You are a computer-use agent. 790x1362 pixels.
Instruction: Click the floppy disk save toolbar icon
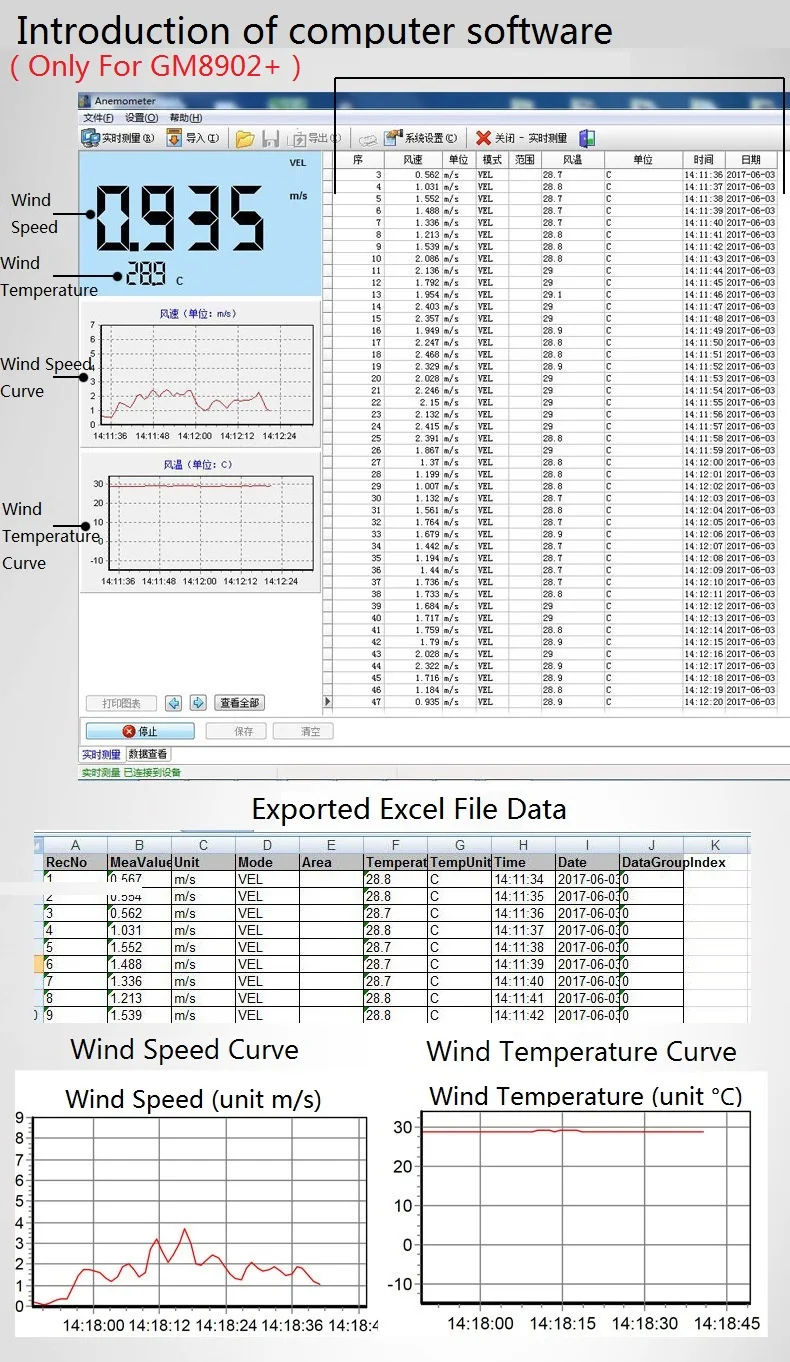pyautogui.click(x=271, y=139)
